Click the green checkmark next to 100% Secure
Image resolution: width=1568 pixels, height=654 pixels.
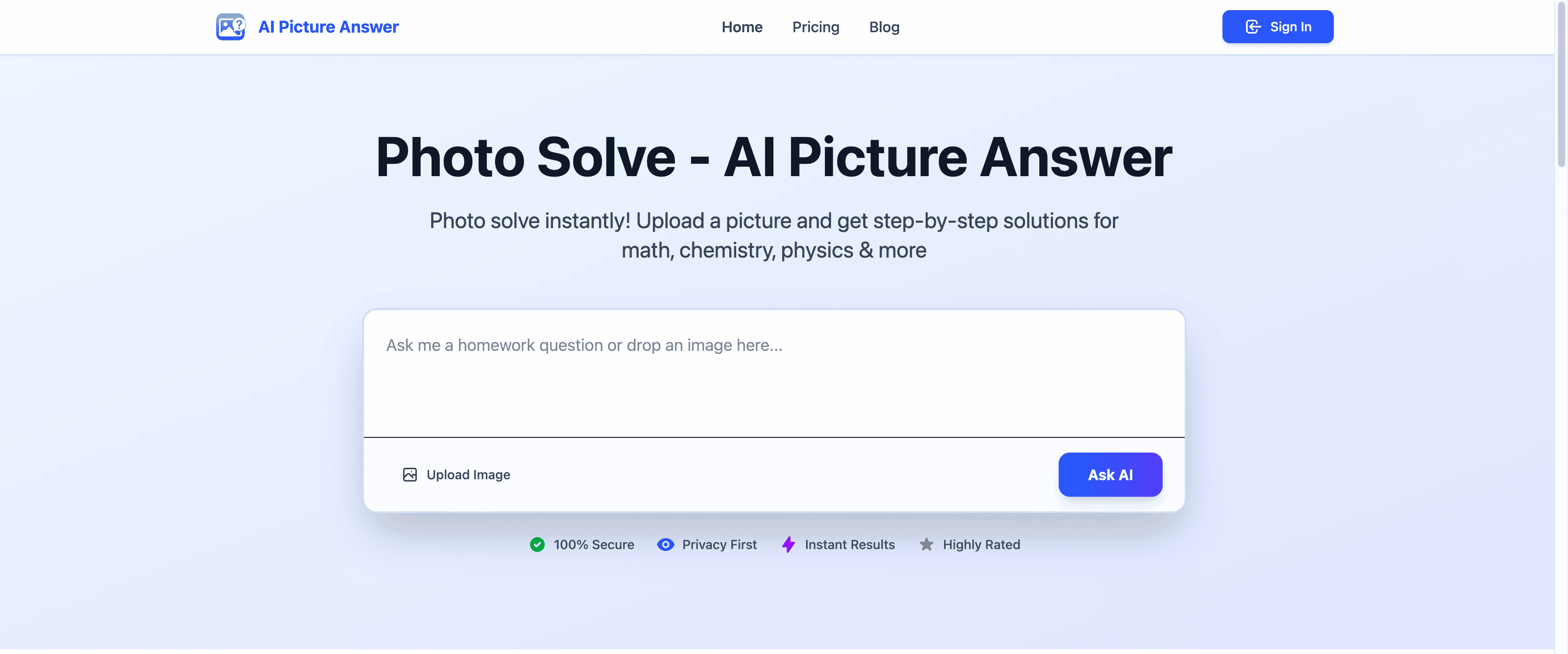tap(537, 545)
